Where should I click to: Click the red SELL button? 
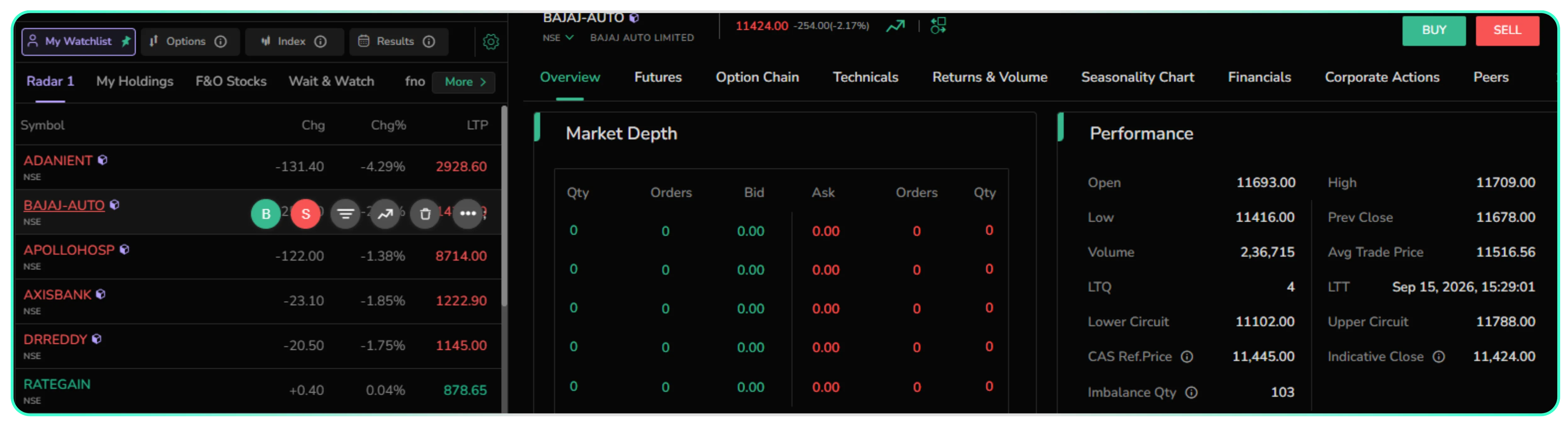(x=1507, y=30)
